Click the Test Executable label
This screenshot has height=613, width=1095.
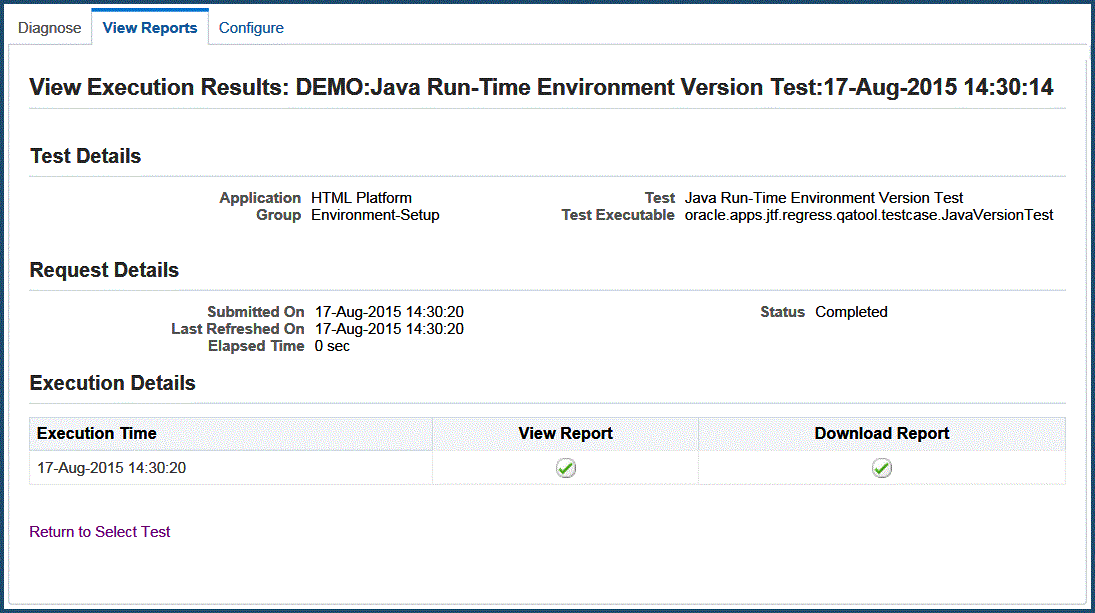tap(618, 215)
